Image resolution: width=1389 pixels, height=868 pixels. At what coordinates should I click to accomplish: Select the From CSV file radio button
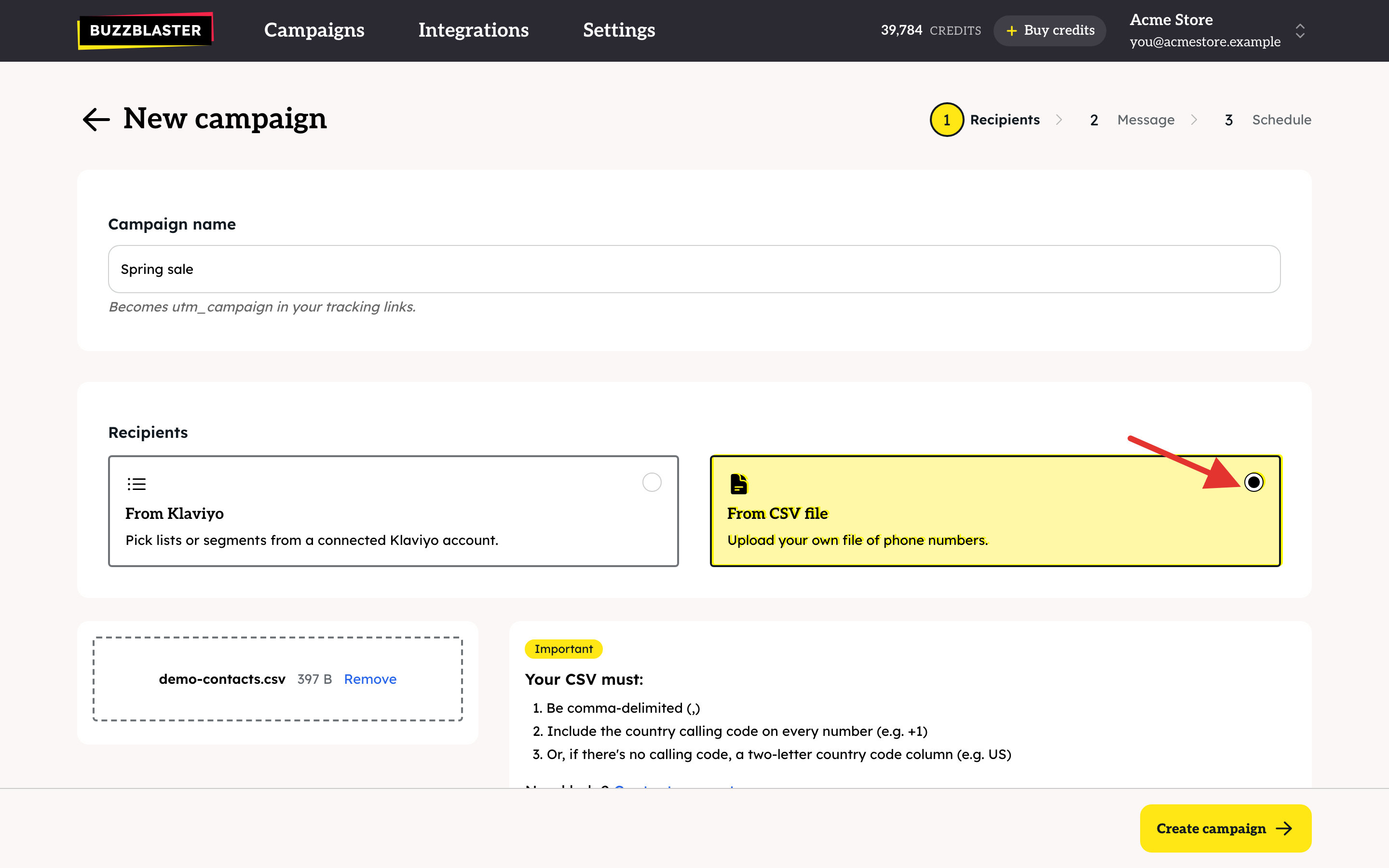pos(1253,482)
